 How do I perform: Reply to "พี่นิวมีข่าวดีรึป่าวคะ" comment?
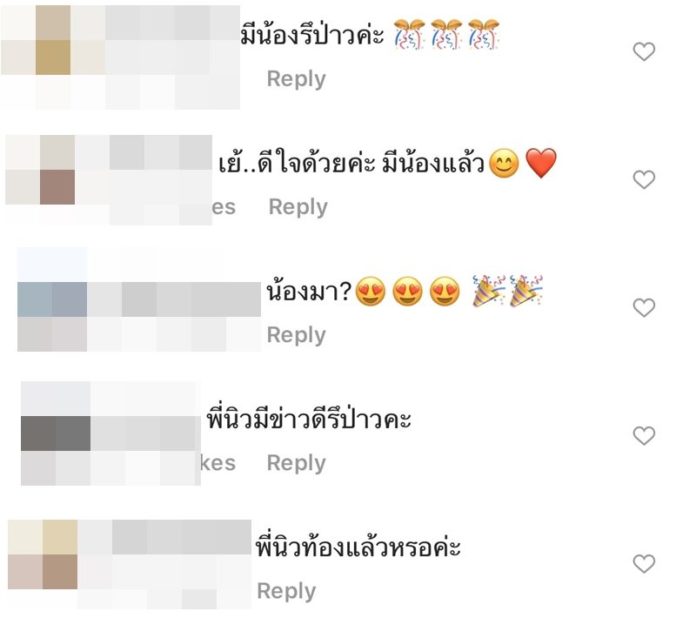(x=296, y=463)
